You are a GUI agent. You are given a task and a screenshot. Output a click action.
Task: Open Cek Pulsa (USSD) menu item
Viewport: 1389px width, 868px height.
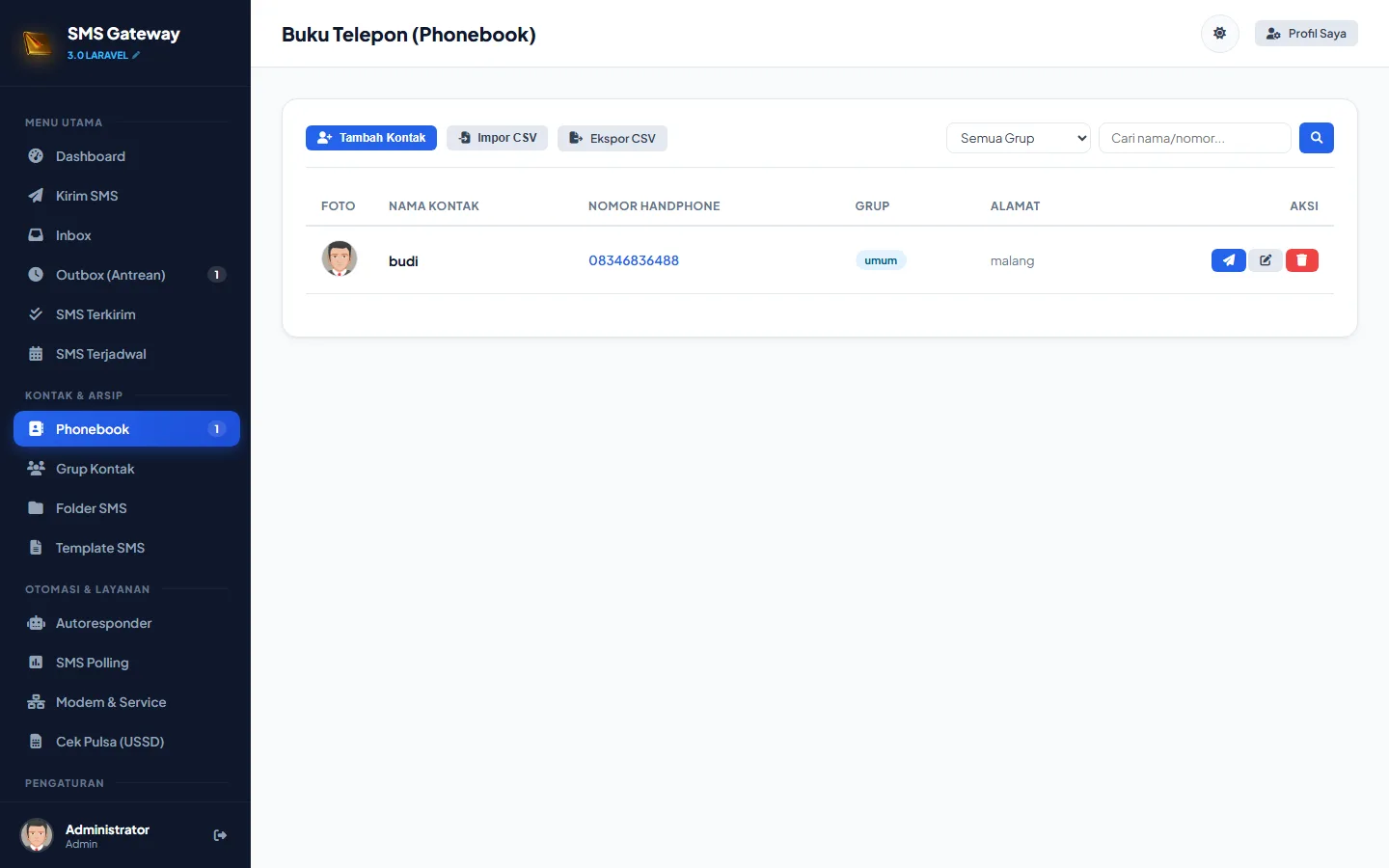coord(126,742)
